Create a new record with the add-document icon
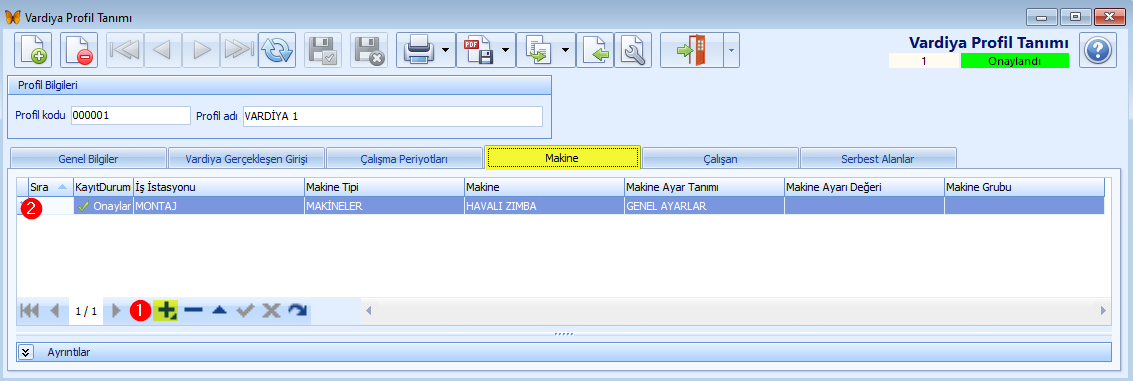Viewport: 1133px width, 381px height. point(33,51)
